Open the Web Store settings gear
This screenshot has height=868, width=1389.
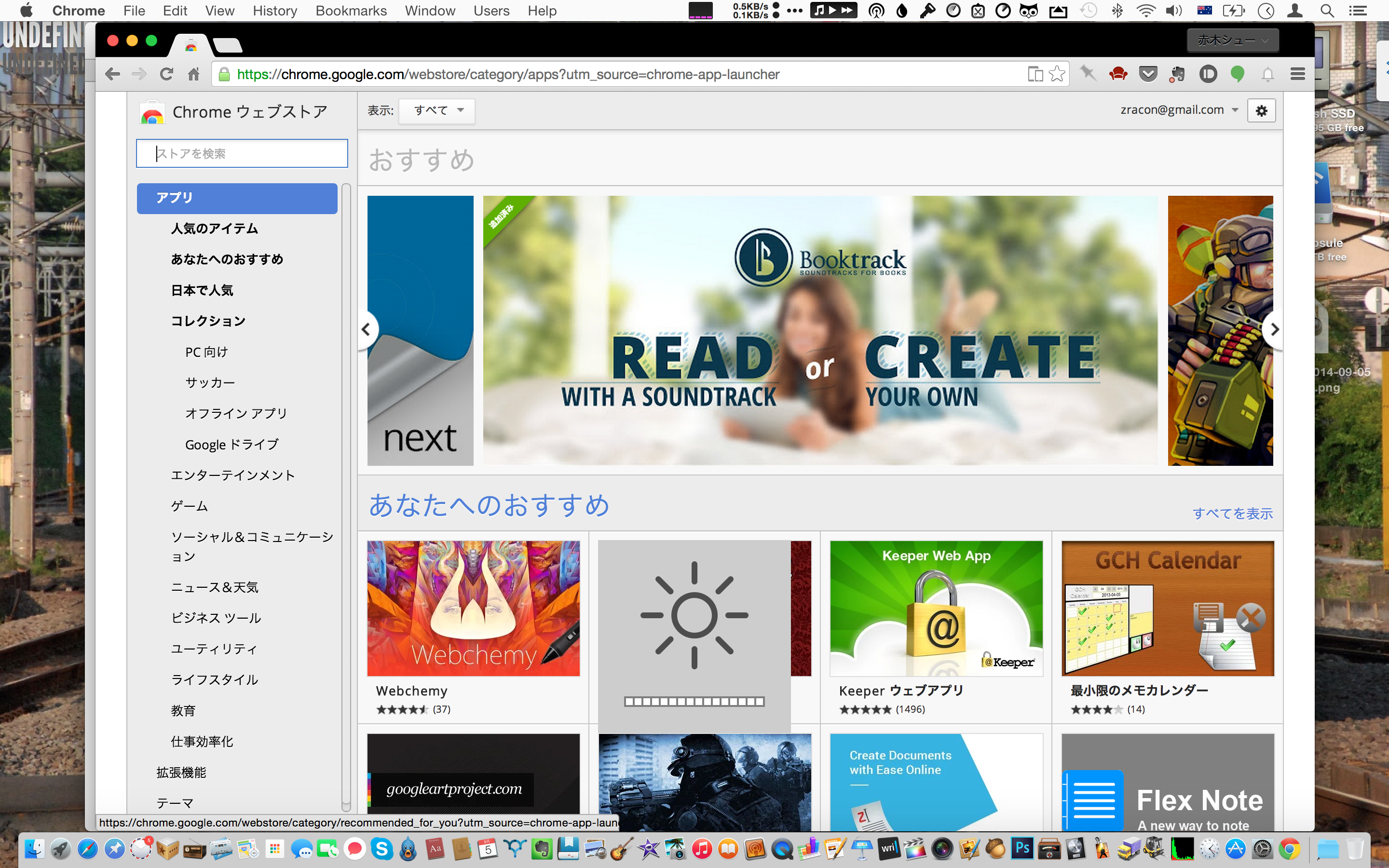1261,111
